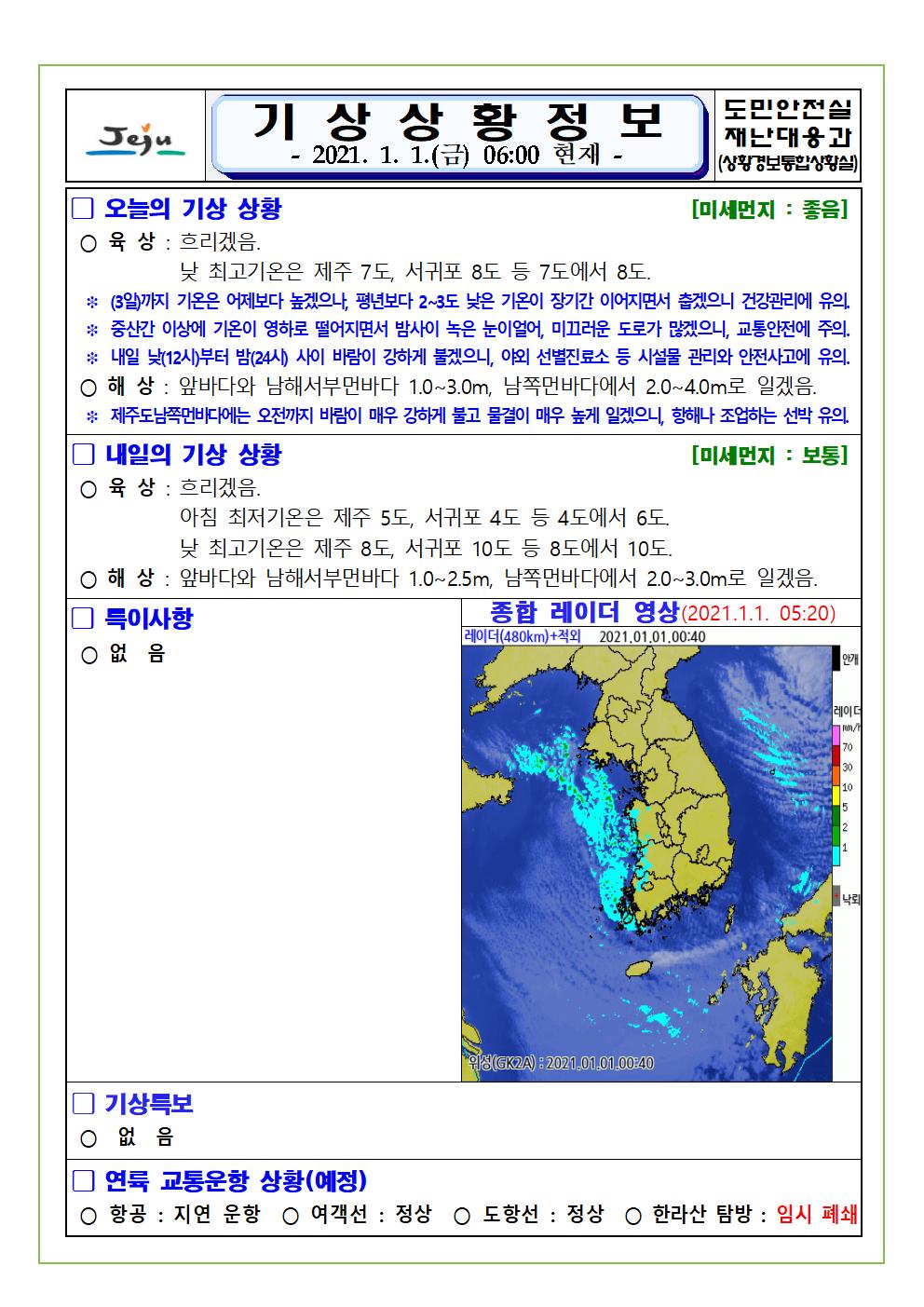Click the red '(2021.1.1. 05:20)' timestamp
Viewport: 924px width, 1307px height.
(760, 614)
